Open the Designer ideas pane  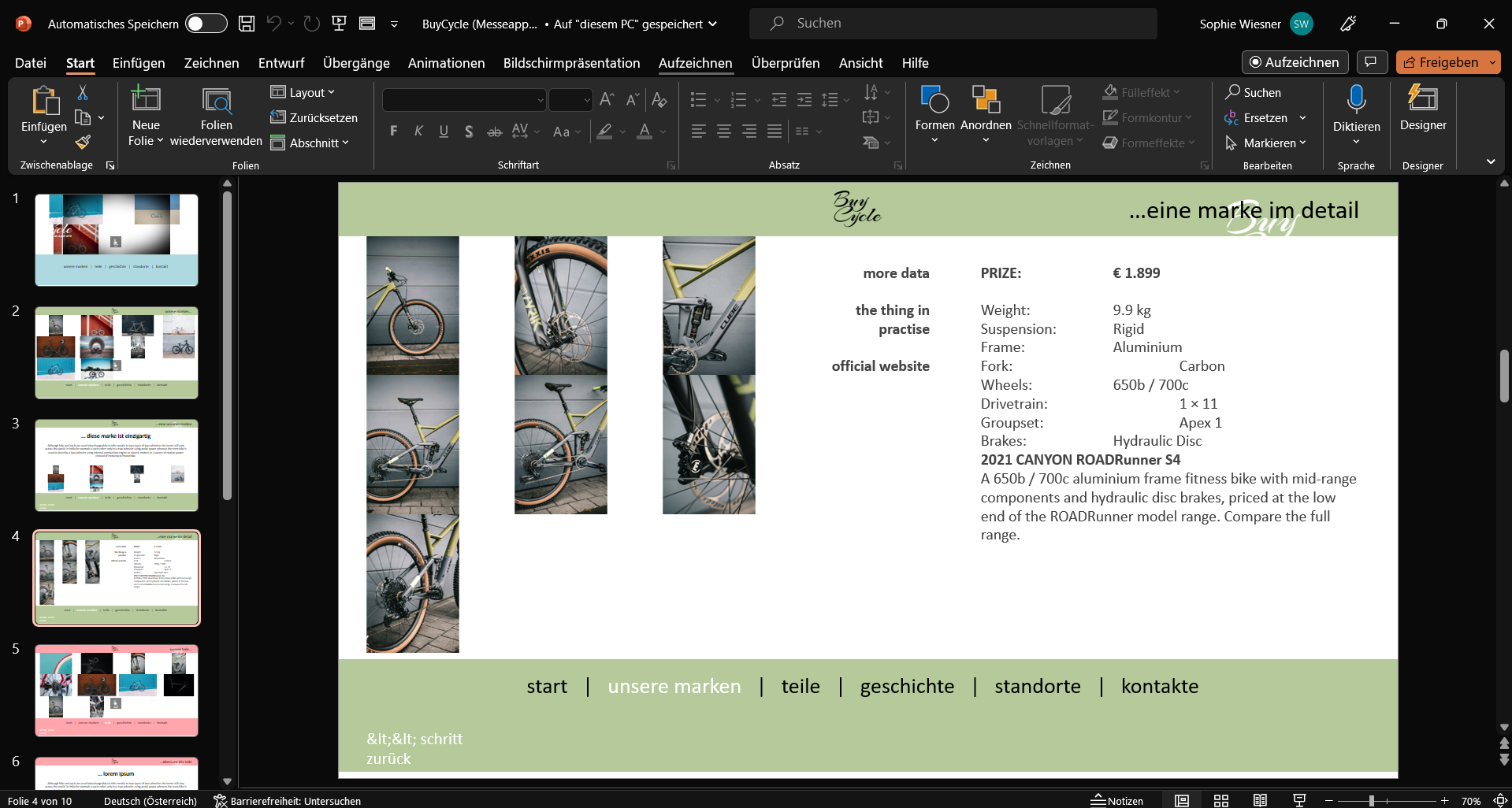click(1423, 109)
